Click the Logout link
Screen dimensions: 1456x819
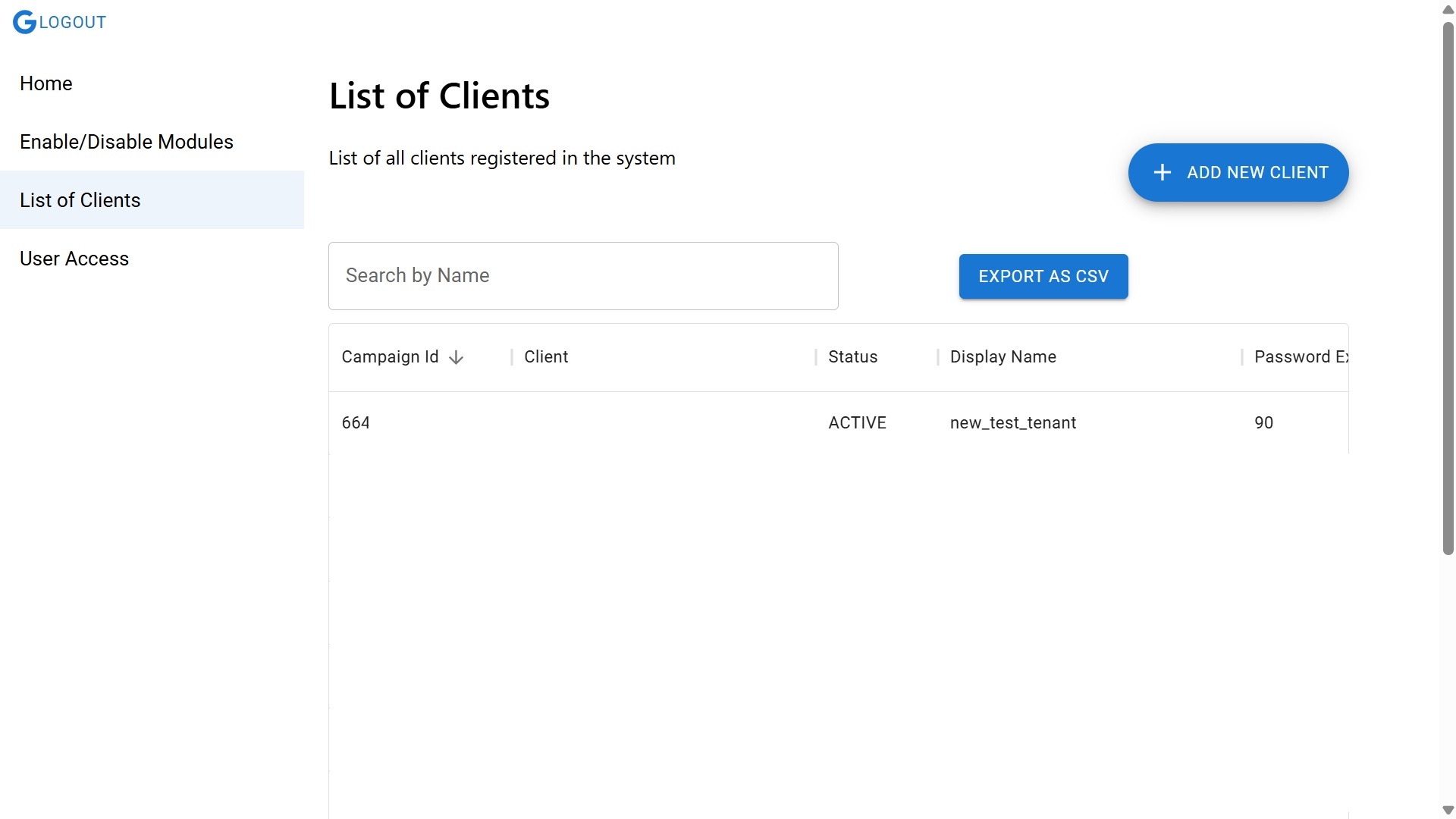73,23
